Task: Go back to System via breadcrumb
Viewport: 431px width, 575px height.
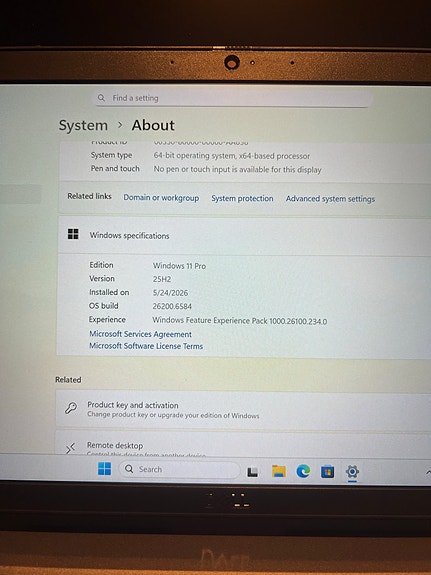Action: pos(83,125)
